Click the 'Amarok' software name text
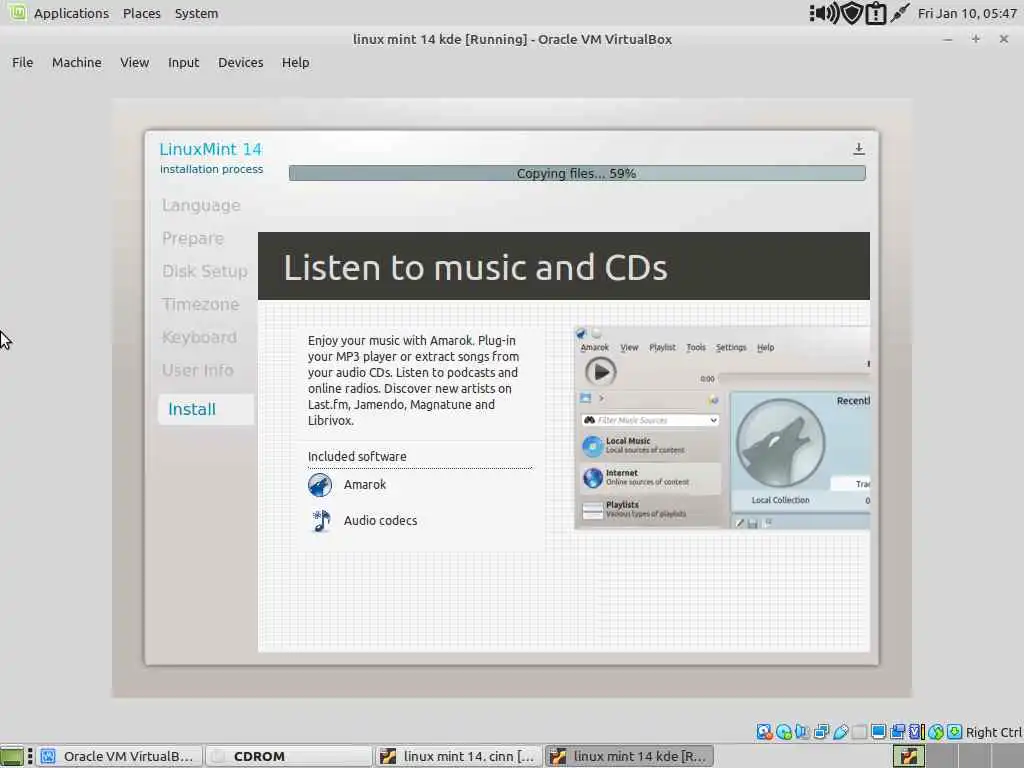This screenshot has height=768, width=1024. tap(365, 485)
